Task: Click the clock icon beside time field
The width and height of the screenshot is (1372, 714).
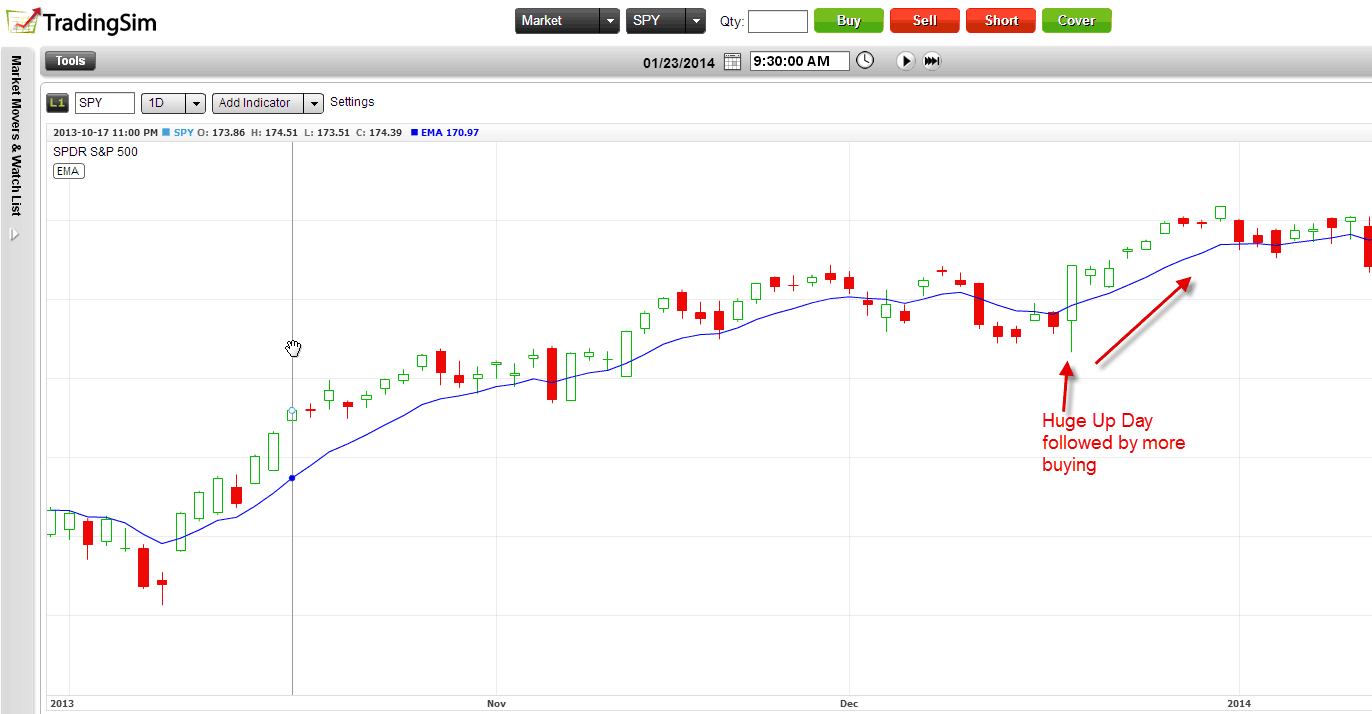Action: tap(865, 61)
